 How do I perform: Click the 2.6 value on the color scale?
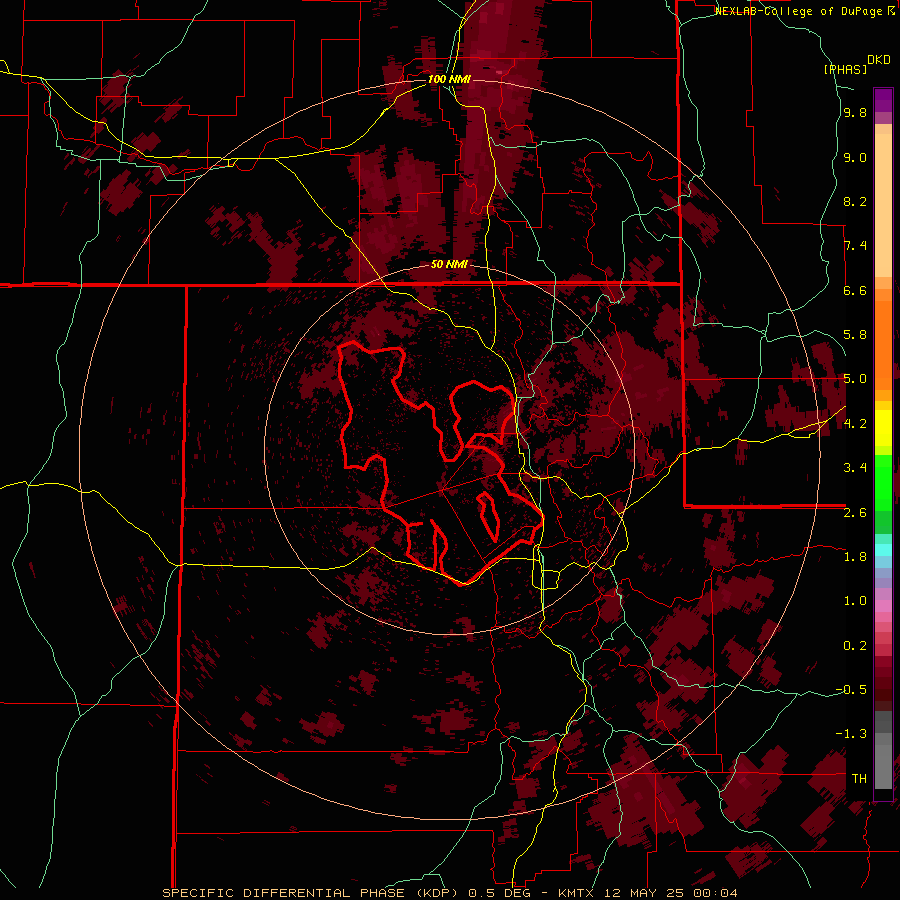tap(855, 512)
